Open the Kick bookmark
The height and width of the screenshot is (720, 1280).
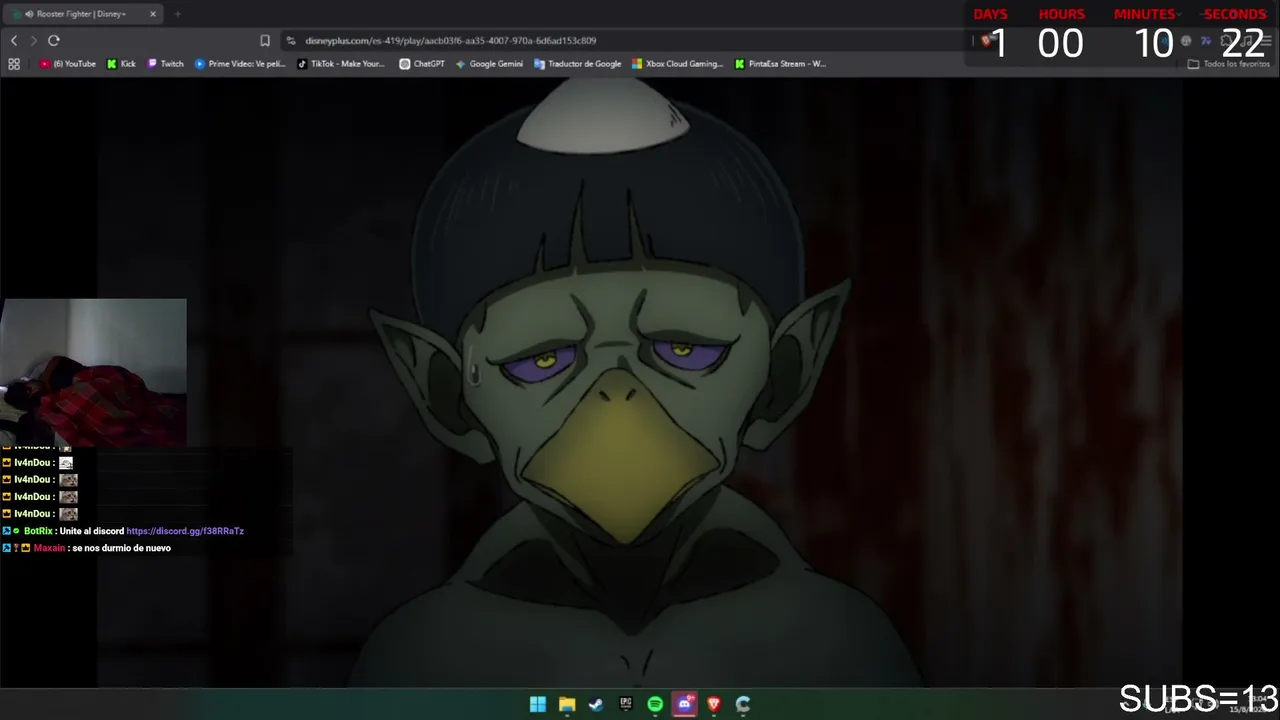click(121, 64)
